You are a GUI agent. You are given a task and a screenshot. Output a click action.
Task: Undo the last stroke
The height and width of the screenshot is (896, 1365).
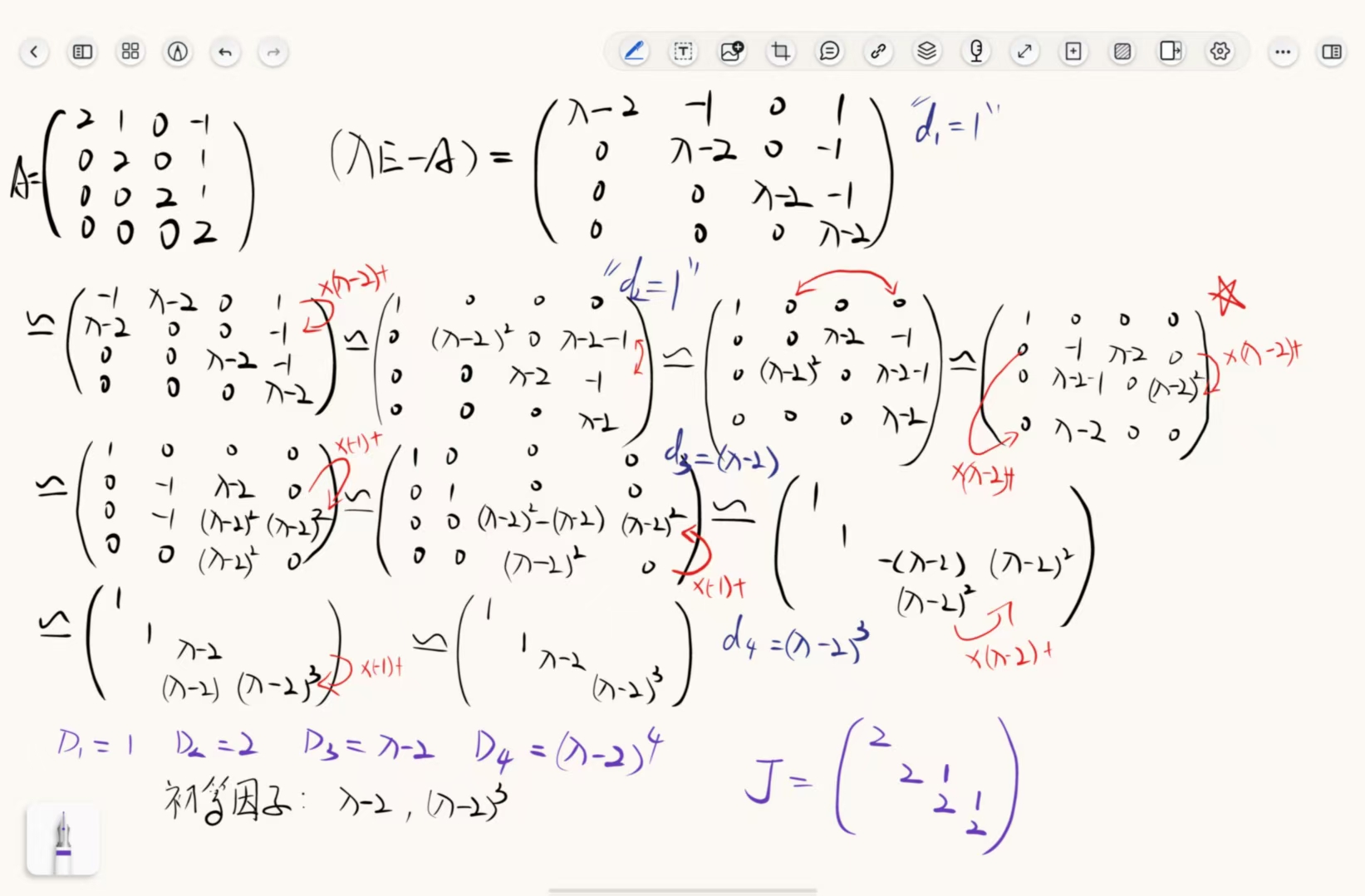point(225,52)
